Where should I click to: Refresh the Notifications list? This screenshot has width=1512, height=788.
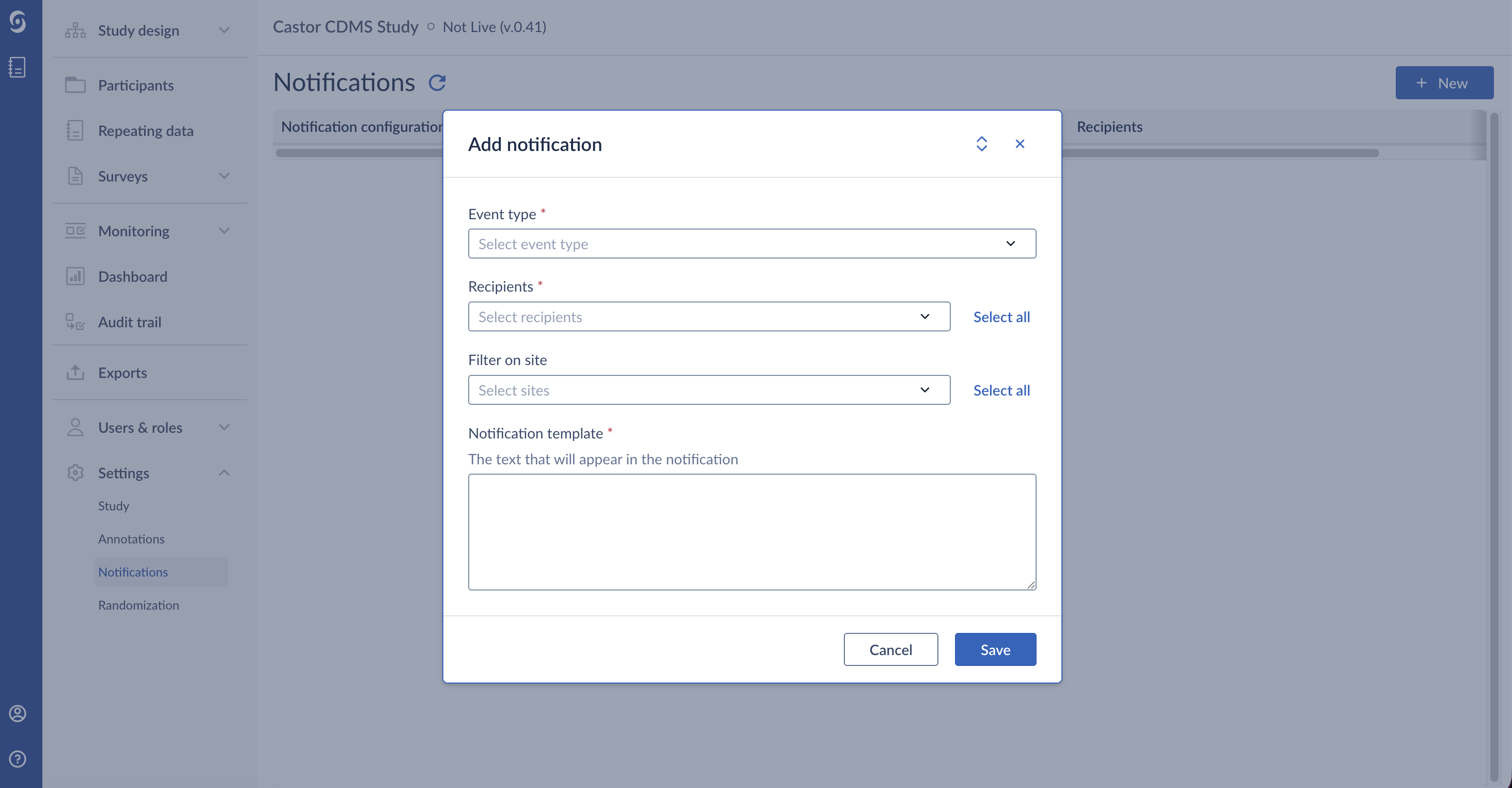tap(437, 82)
